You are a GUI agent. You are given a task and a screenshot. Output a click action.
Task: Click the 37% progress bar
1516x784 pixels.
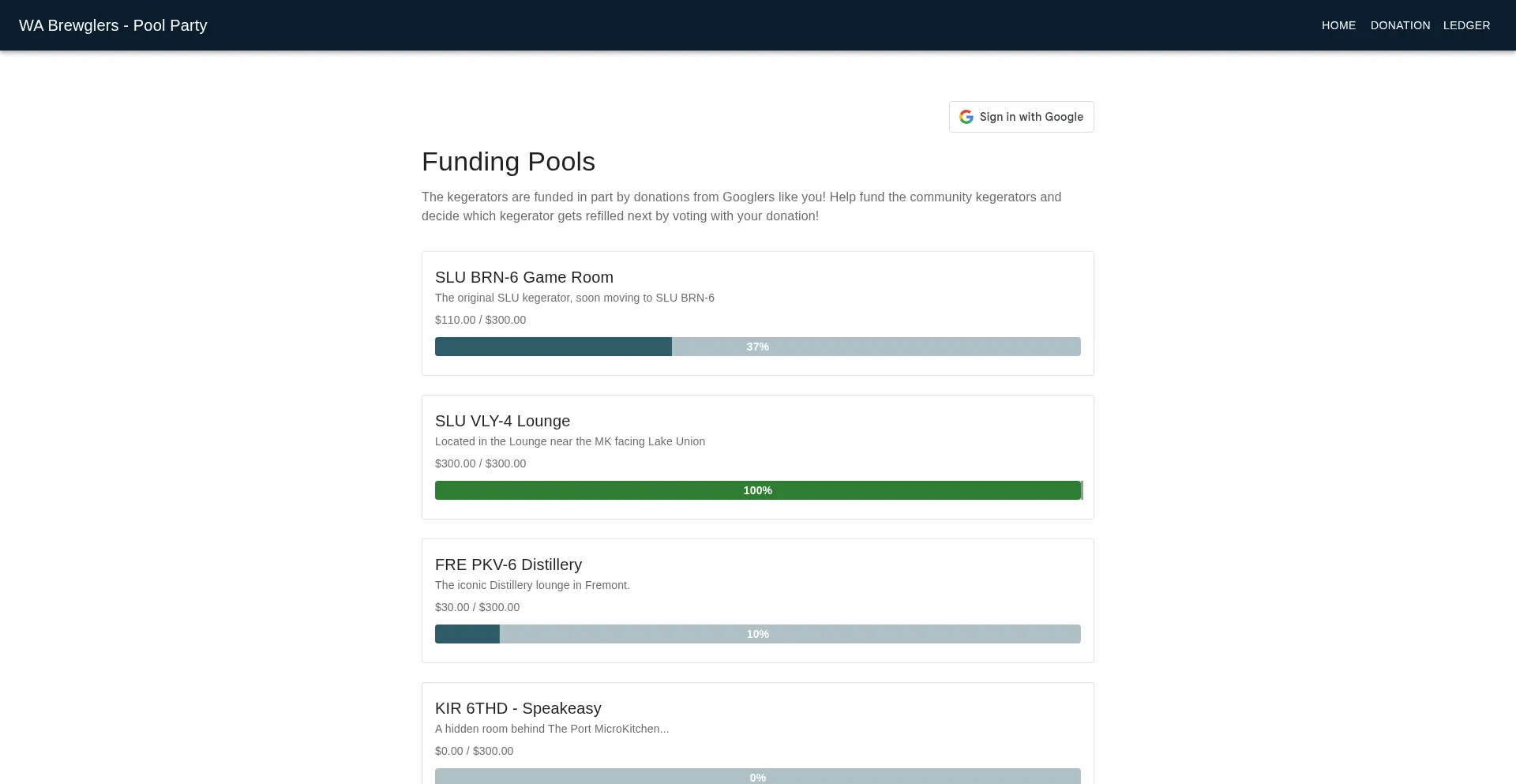(x=757, y=347)
